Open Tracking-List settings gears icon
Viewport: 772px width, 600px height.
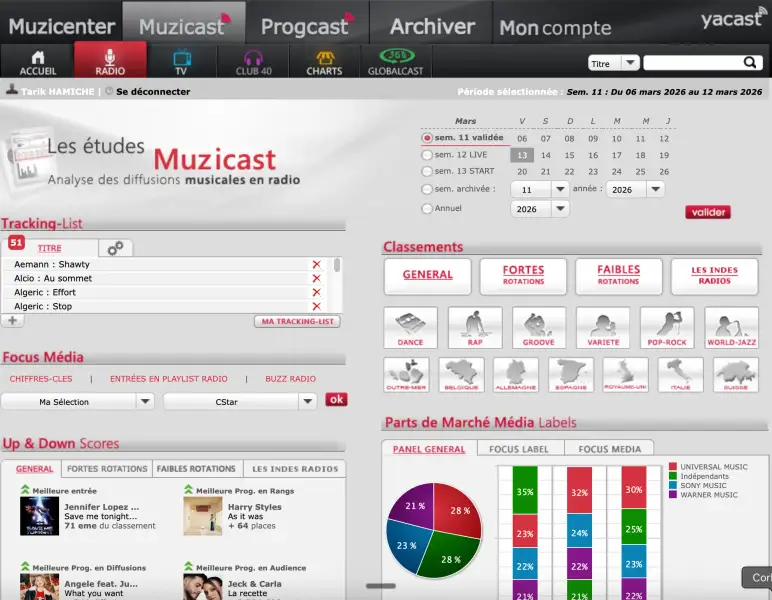(115, 248)
